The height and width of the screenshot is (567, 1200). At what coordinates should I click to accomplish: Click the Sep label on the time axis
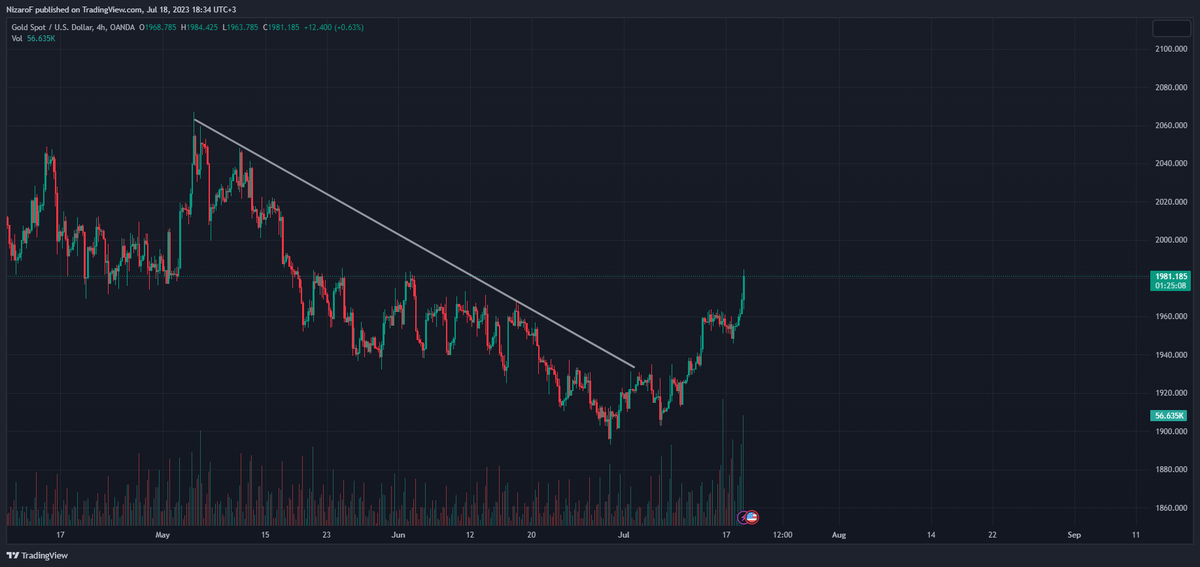coord(1074,535)
